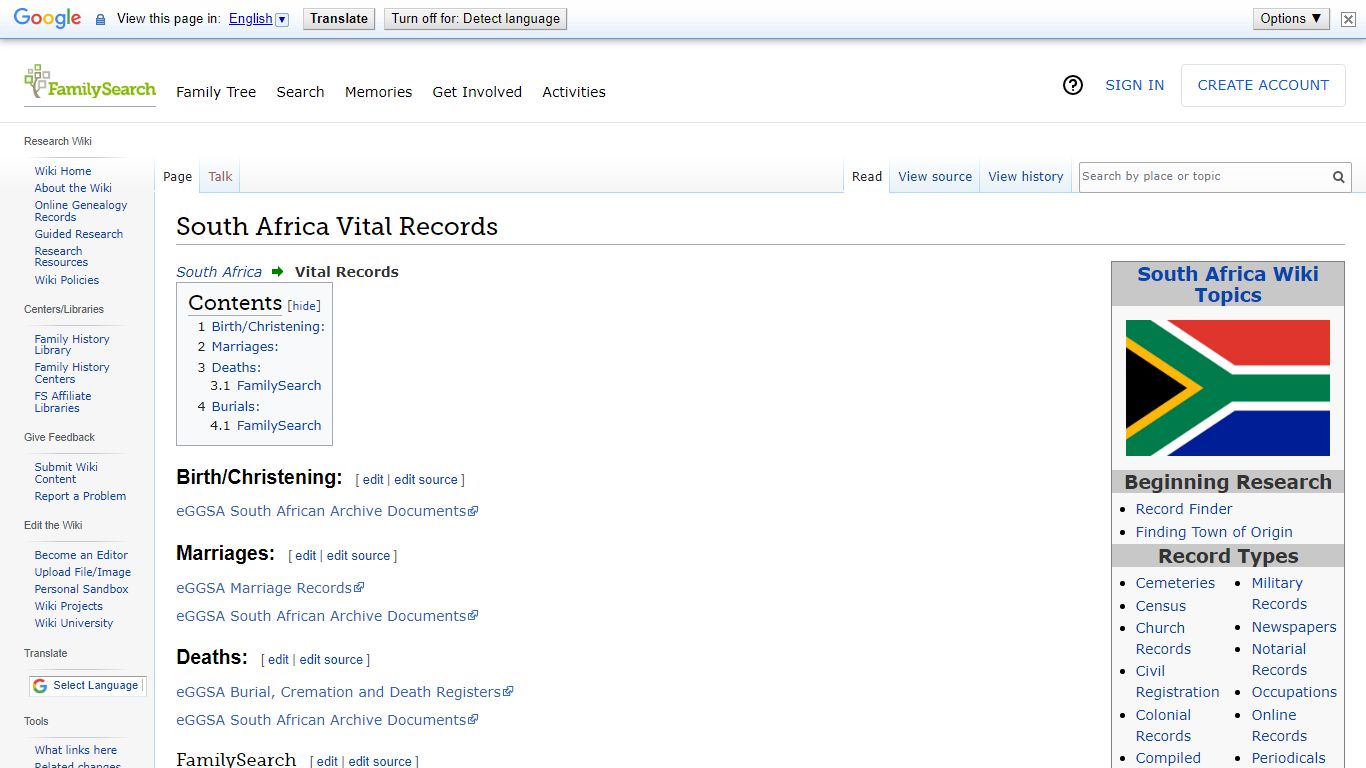Open the English language dropdown
This screenshot has width=1366, height=768.
pos(259,19)
